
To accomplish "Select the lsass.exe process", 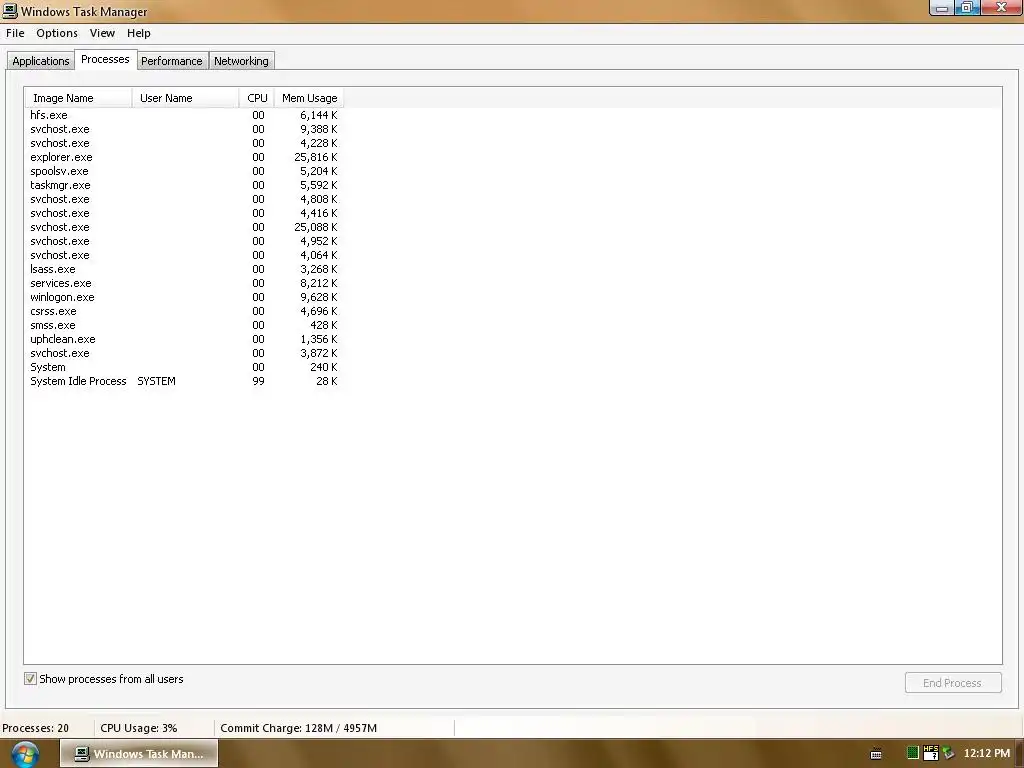I will pyautogui.click(x=184, y=269).
